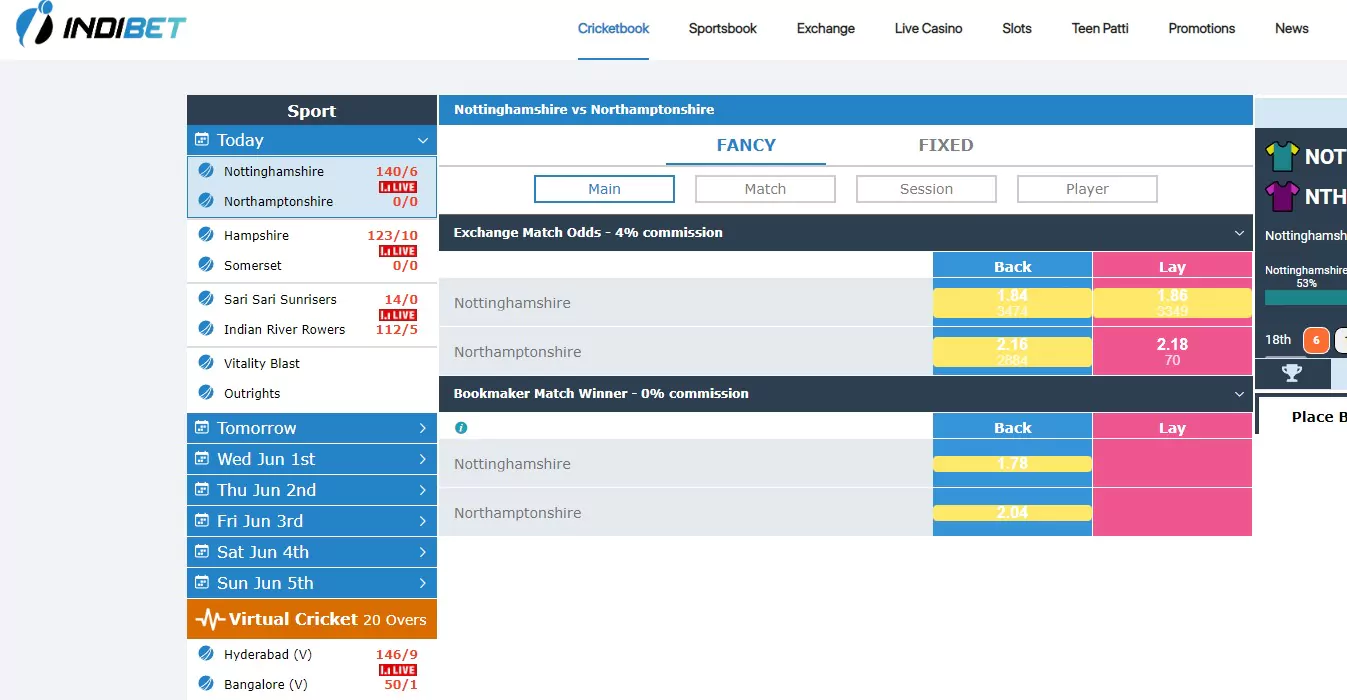Click the calendar icon on the Today row
This screenshot has width=1347, height=700.
[x=202, y=140]
